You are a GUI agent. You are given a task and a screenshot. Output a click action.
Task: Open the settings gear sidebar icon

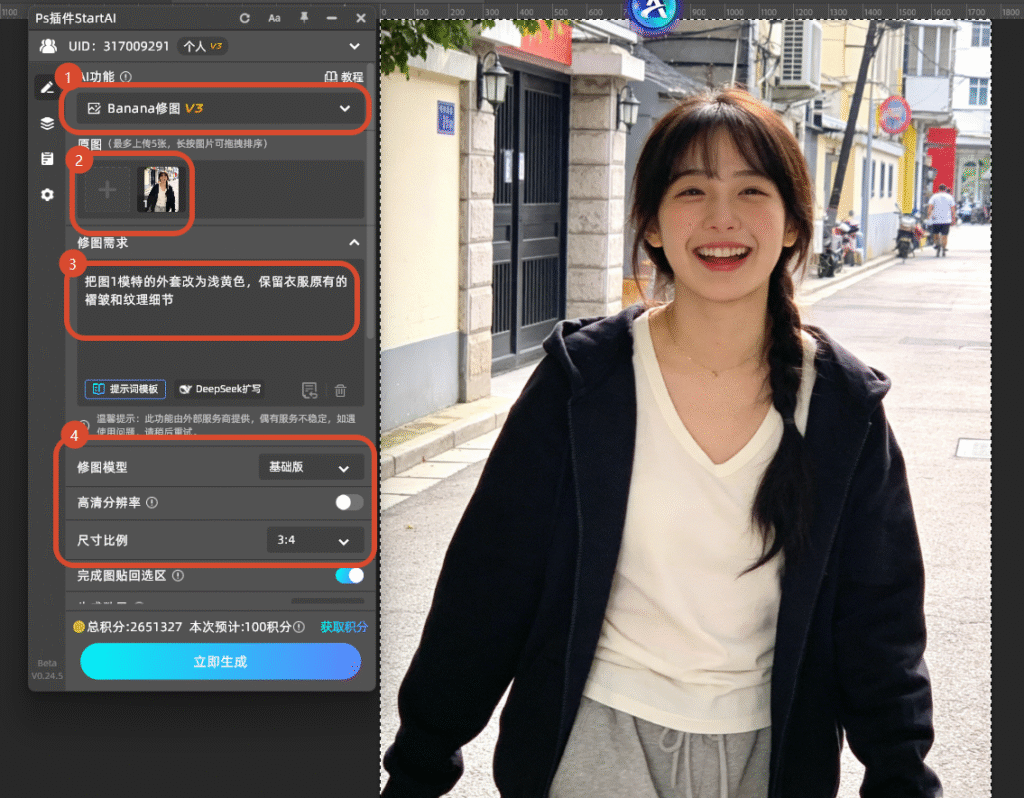coord(47,195)
